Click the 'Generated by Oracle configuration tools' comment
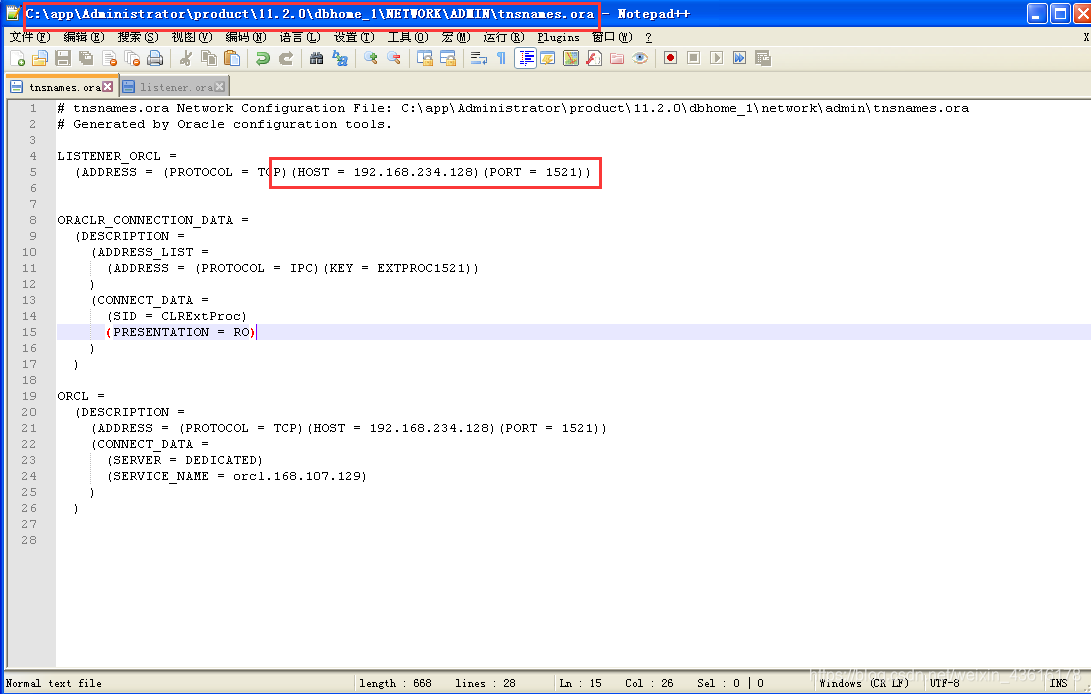 [x=224, y=124]
